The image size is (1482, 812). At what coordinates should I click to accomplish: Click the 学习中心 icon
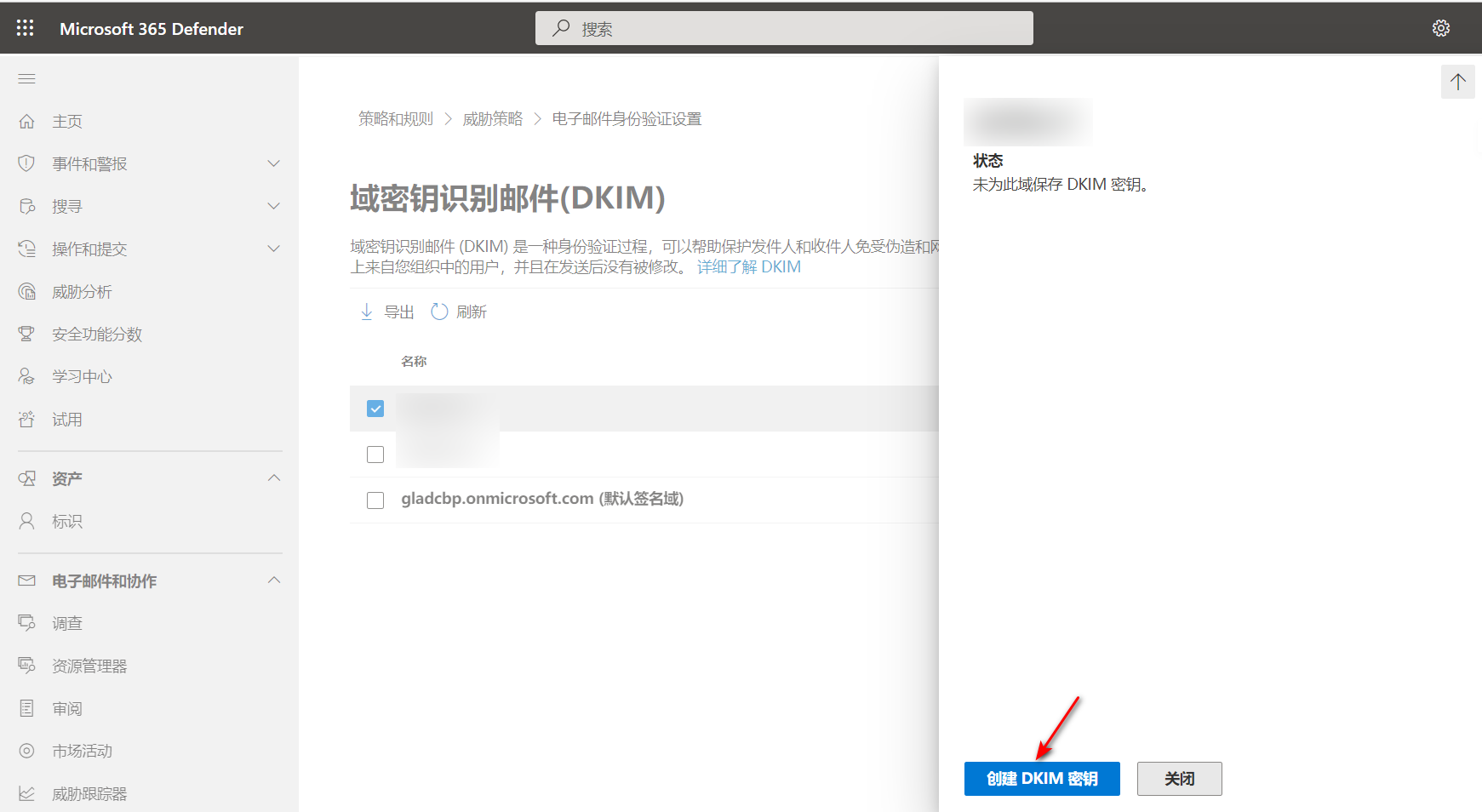coord(26,376)
